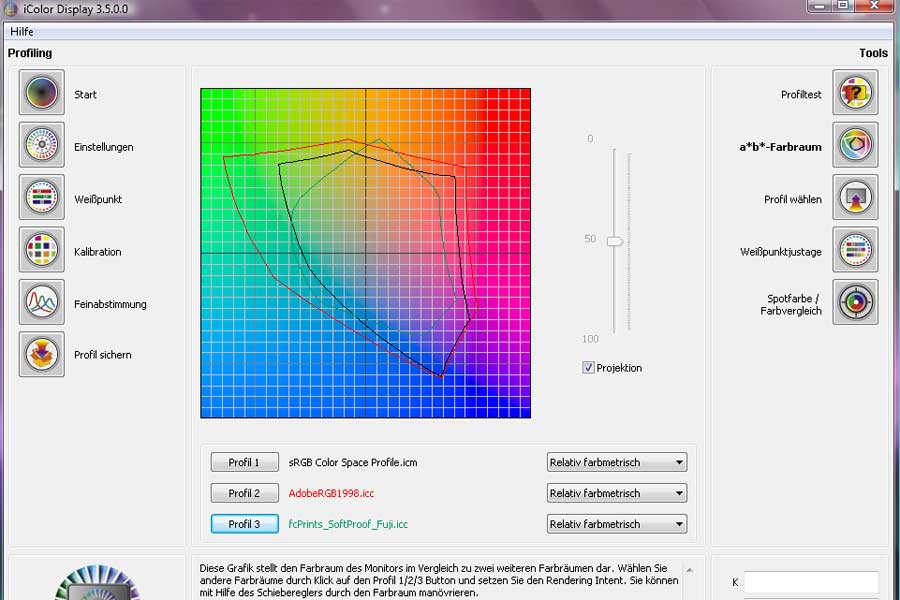Click the Weißpunkt label

click(x=98, y=199)
